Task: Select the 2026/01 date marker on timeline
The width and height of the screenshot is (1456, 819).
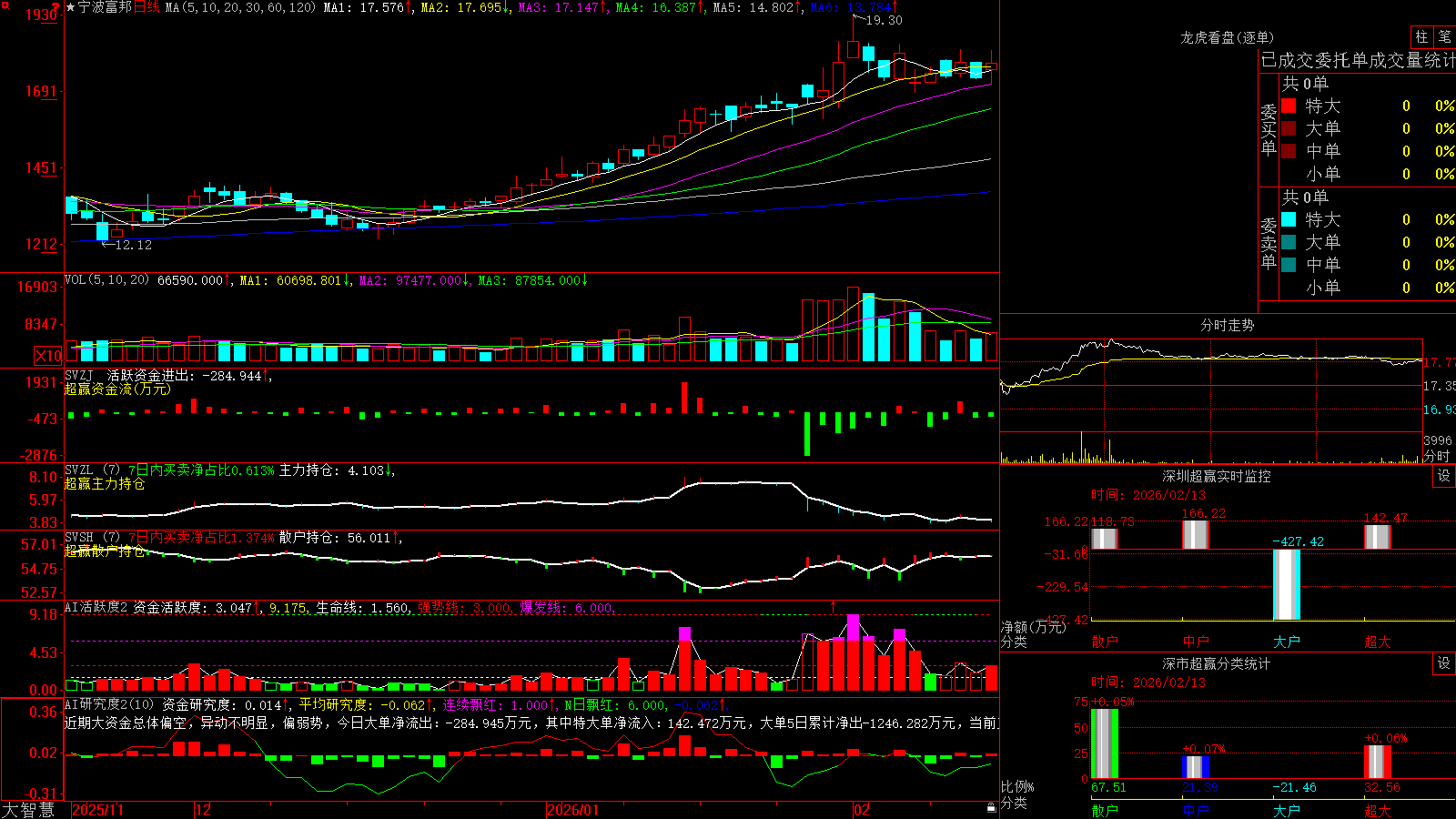Action: point(572,810)
